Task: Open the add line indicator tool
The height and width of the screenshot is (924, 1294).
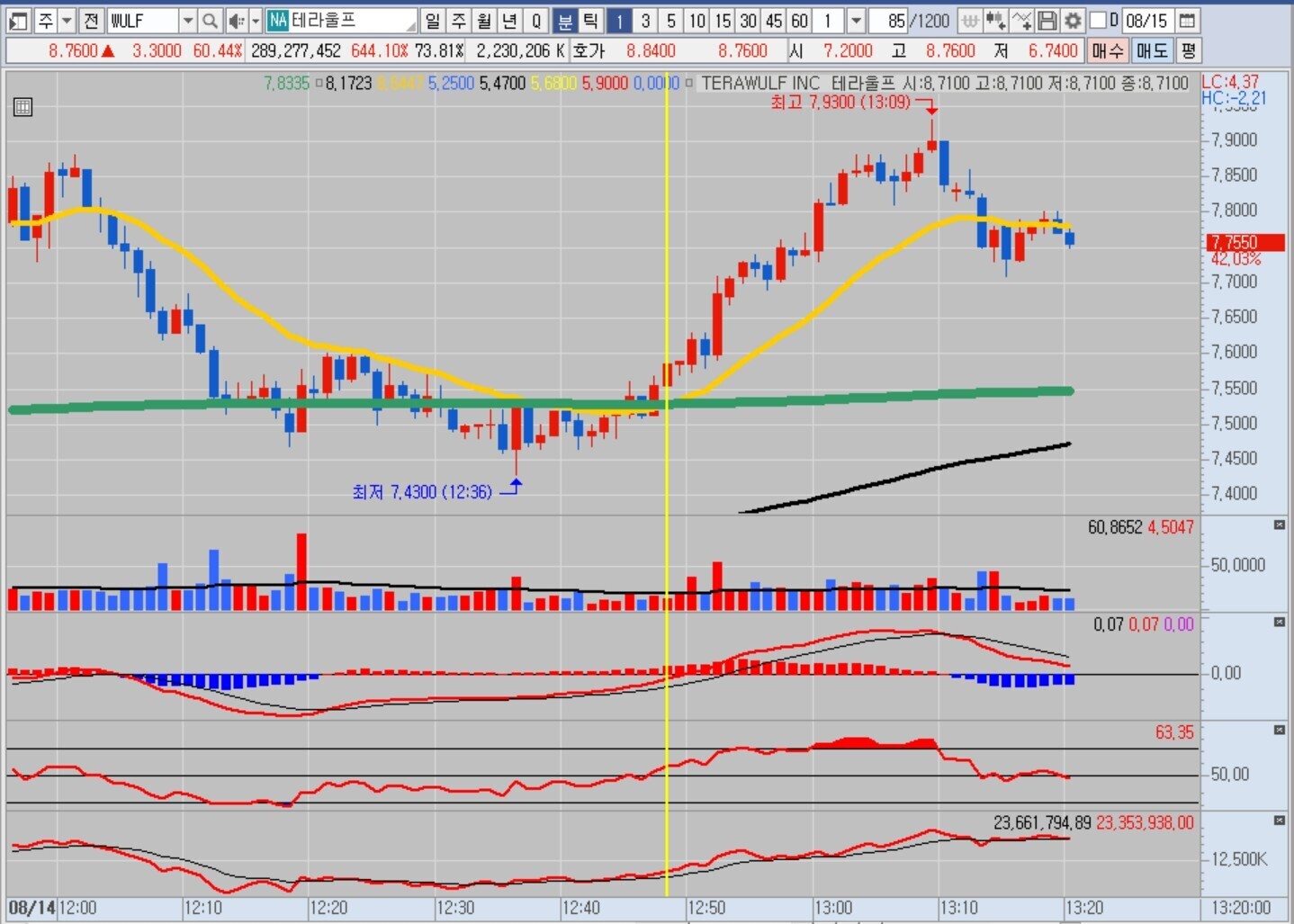Action: (1021, 20)
